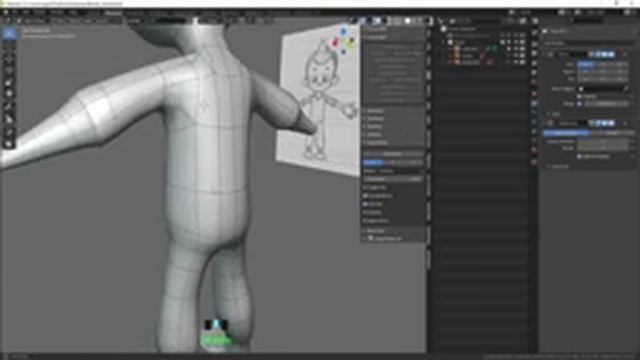The image size is (640, 360).
Task: Open the Blender logo menu
Action: 6,13
